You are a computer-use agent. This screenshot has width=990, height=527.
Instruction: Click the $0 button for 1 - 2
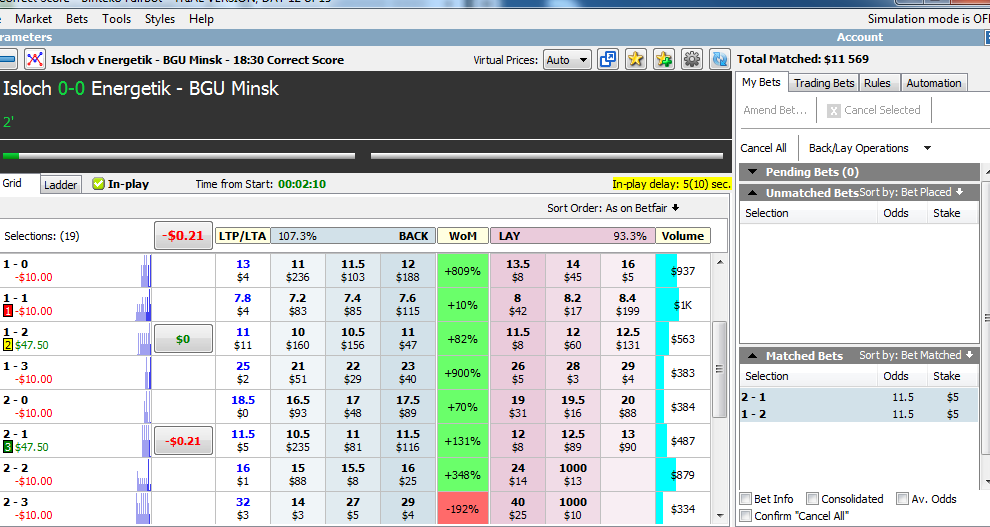click(x=183, y=339)
